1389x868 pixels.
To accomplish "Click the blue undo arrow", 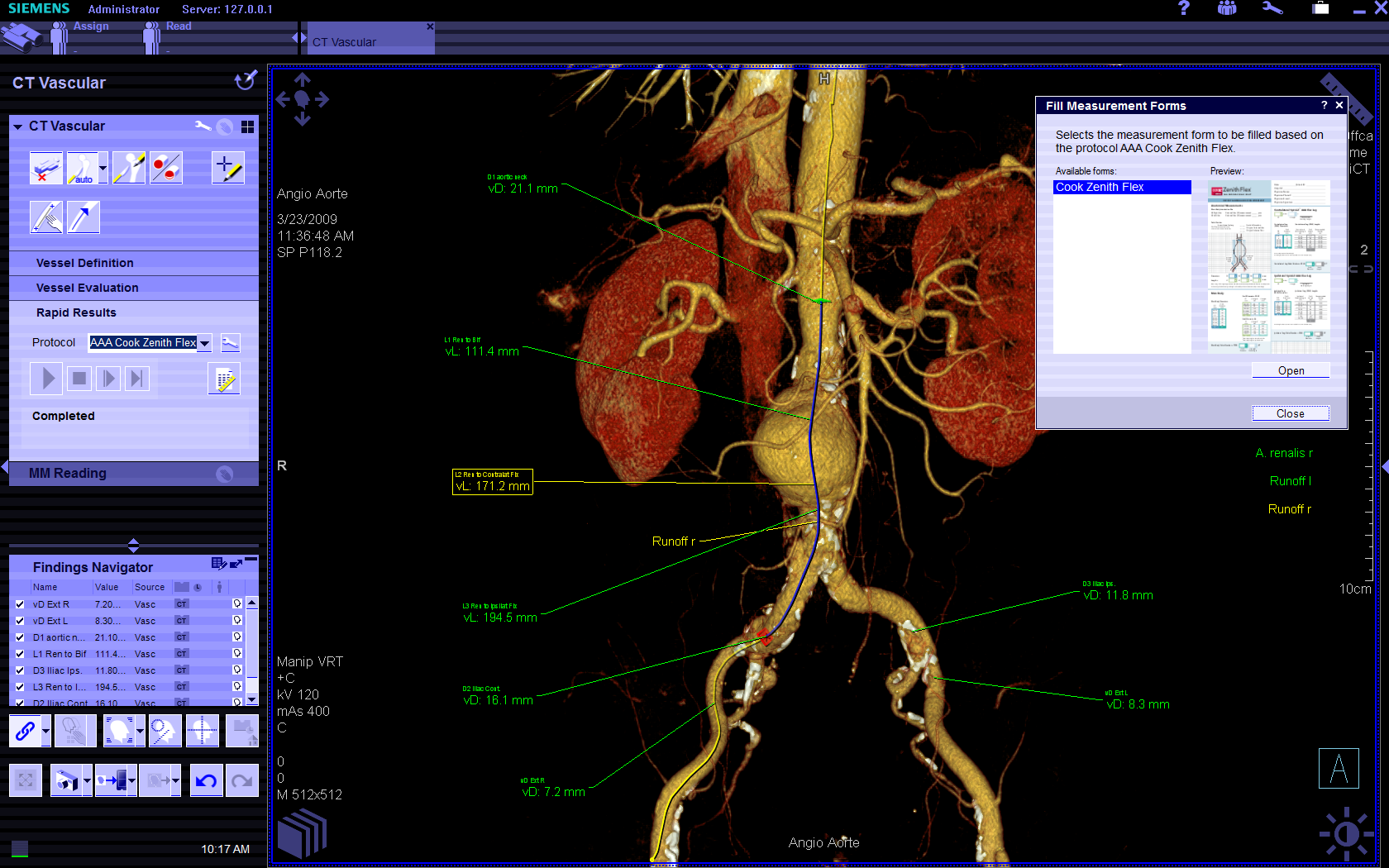I will coord(207,780).
